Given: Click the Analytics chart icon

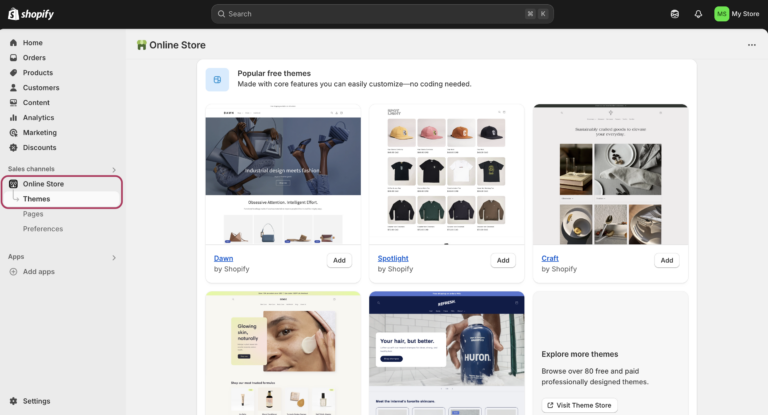Looking at the screenshot, I should (13, 118).
